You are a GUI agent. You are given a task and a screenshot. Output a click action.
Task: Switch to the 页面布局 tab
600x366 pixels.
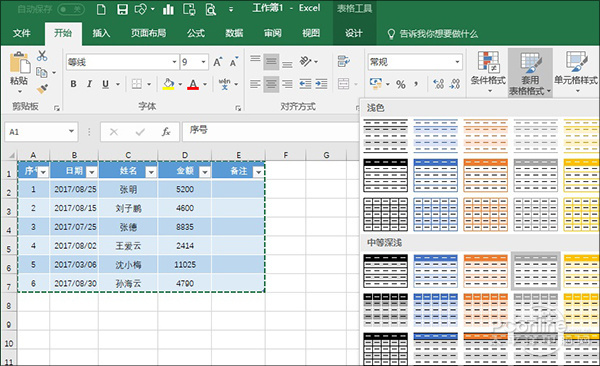148,33
